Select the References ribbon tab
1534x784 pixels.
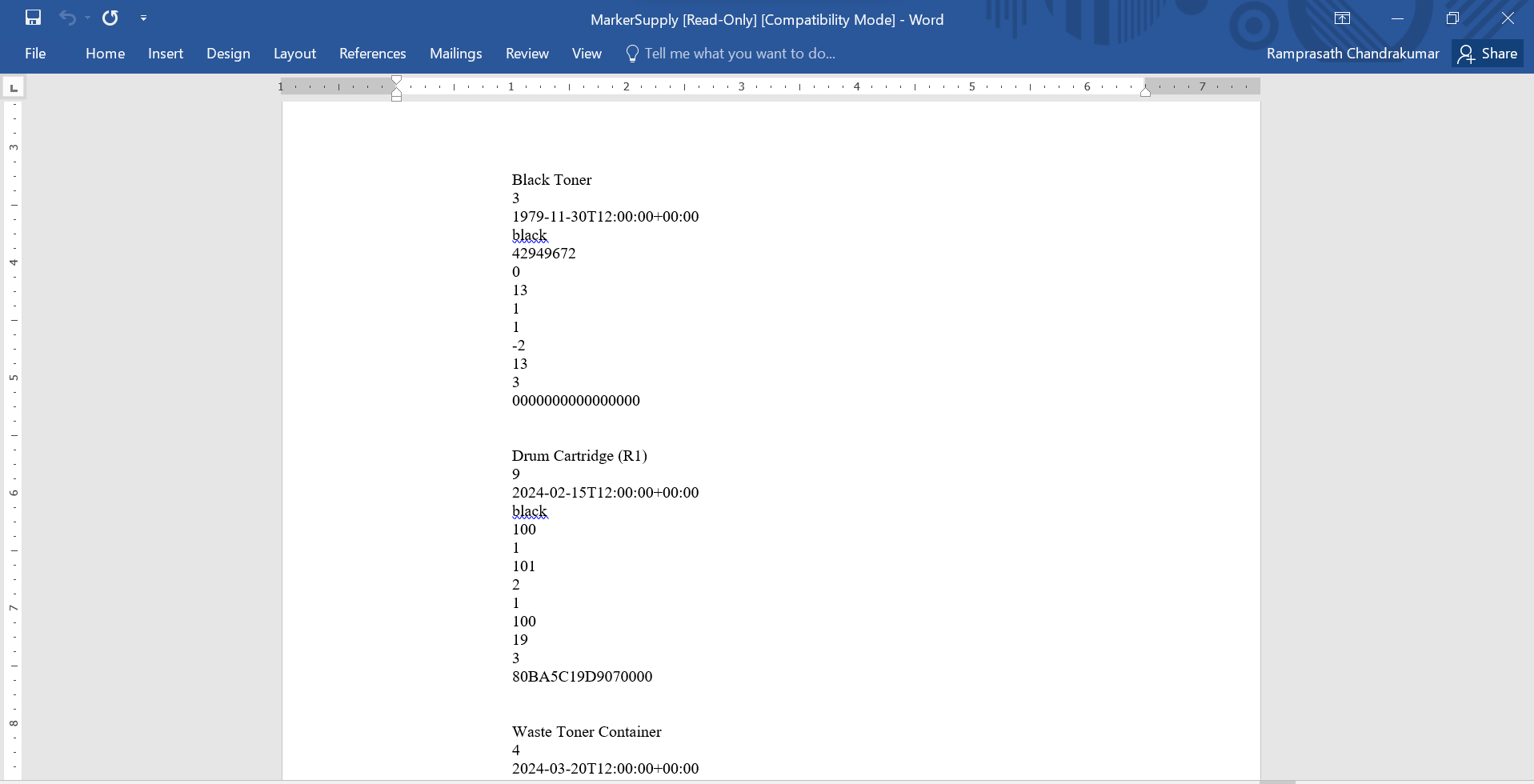coord(372,54)
